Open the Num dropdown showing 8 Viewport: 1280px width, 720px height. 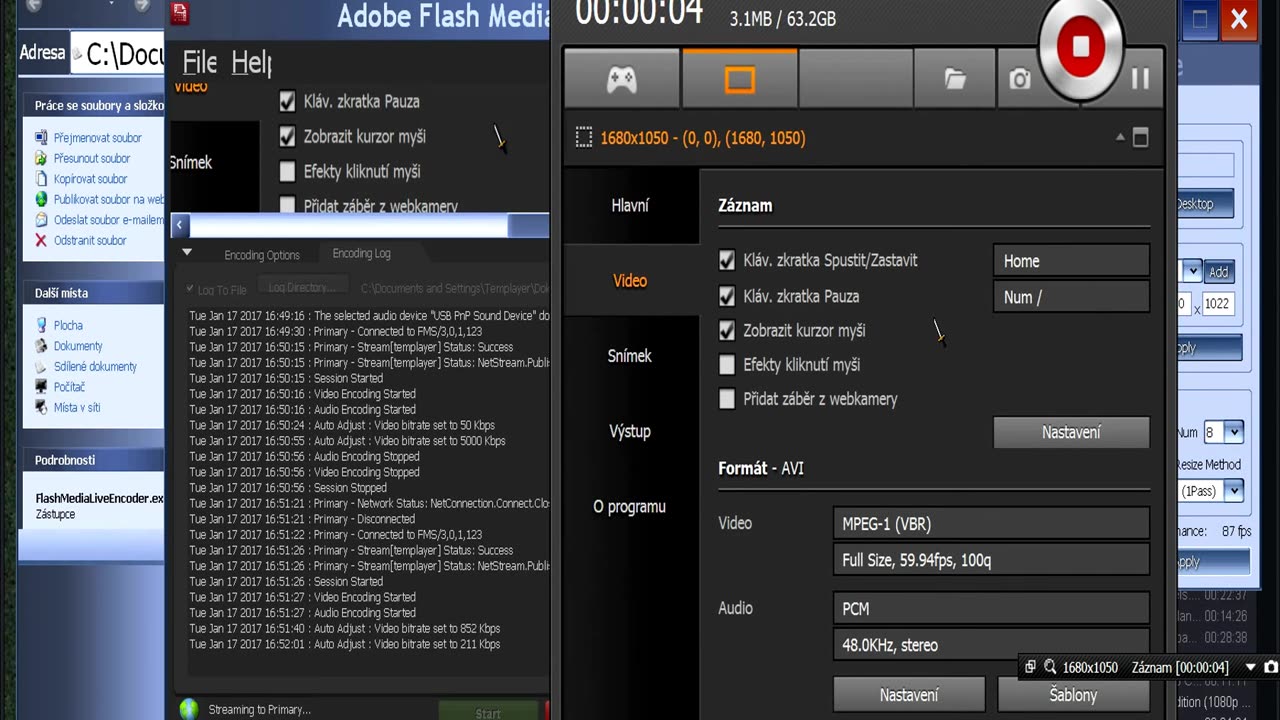1234,432
